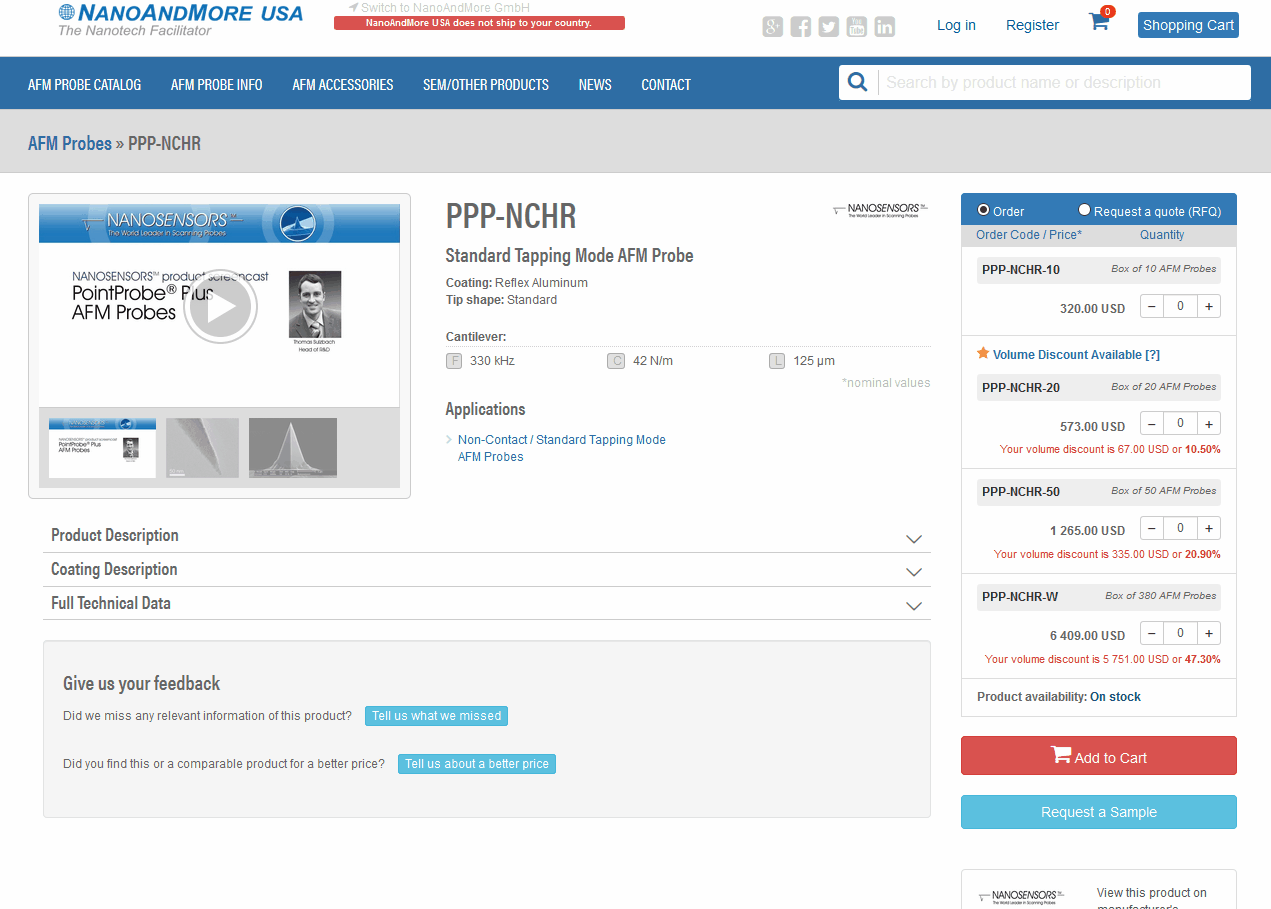Increase quantity for PPP-NCHR-10
The height and width of the screenshot is (909, 1271).
pyautogui.click(x=1209, y=307)
